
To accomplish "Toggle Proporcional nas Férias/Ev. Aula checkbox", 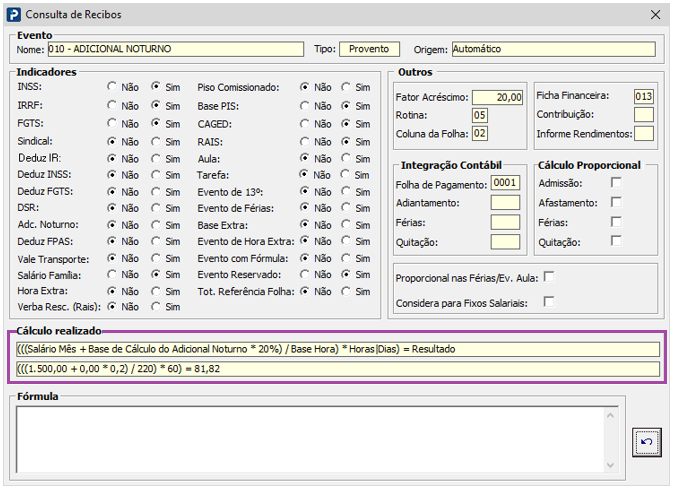I will pos(548,276).
